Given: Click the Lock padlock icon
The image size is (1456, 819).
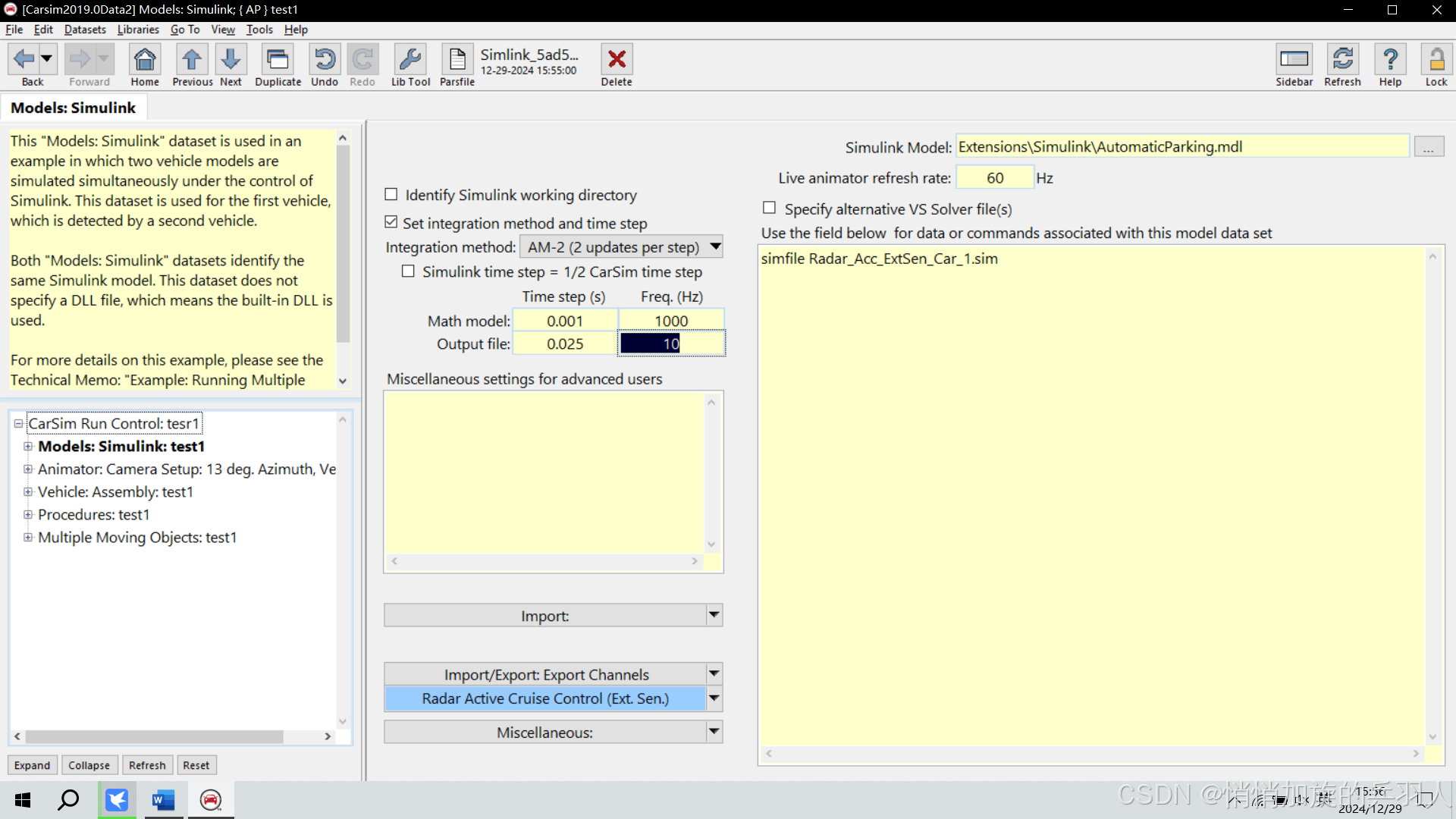Looking at the screenshot, I should coord(1436,59).
